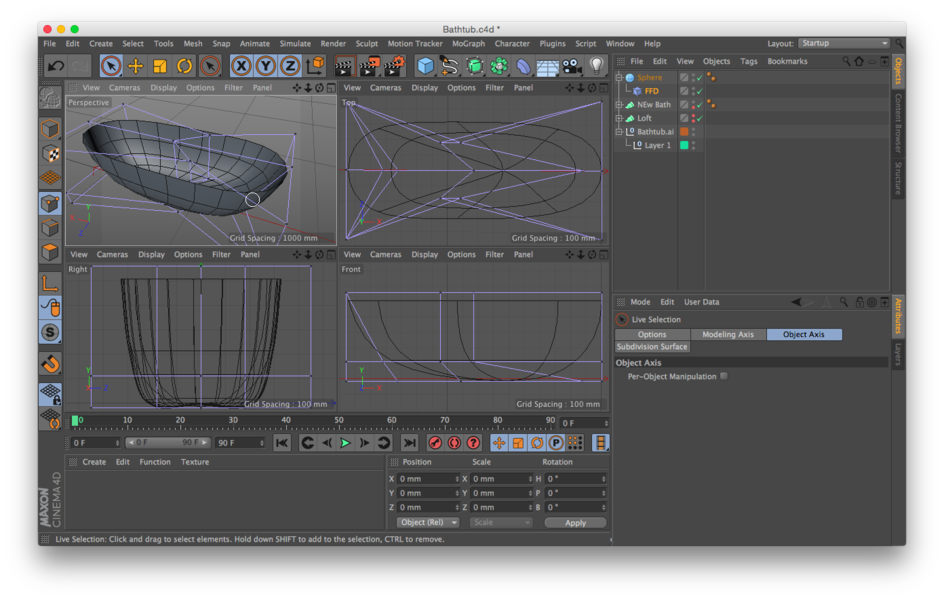Click the green Array modeling object icon
This screenshot has width=944, height=600.
point(499,66)
